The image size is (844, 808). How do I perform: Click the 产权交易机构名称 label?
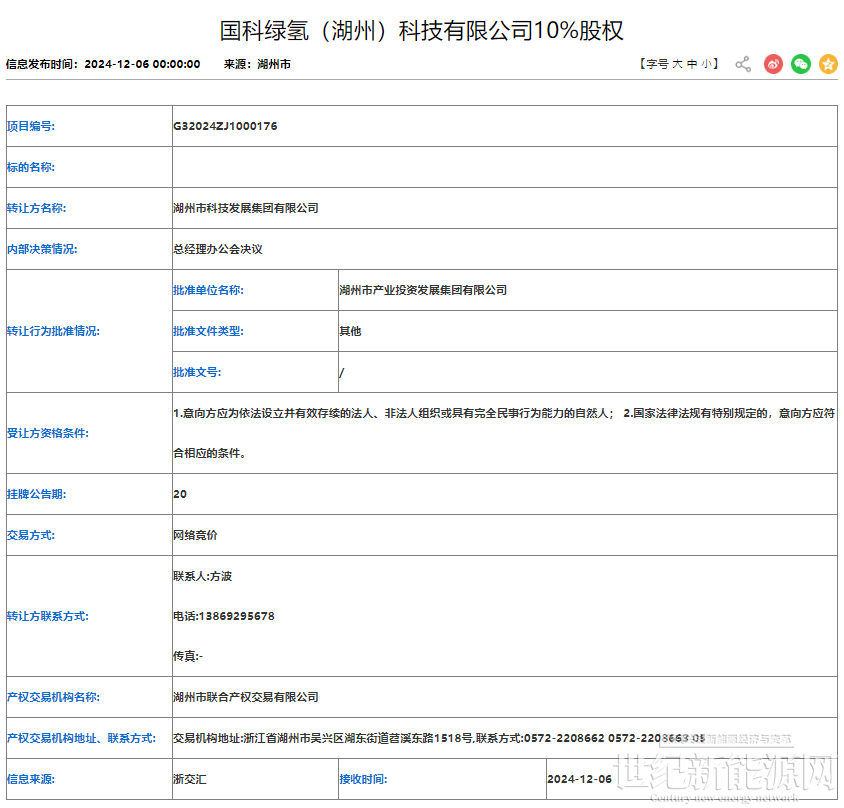click(53, 697)
